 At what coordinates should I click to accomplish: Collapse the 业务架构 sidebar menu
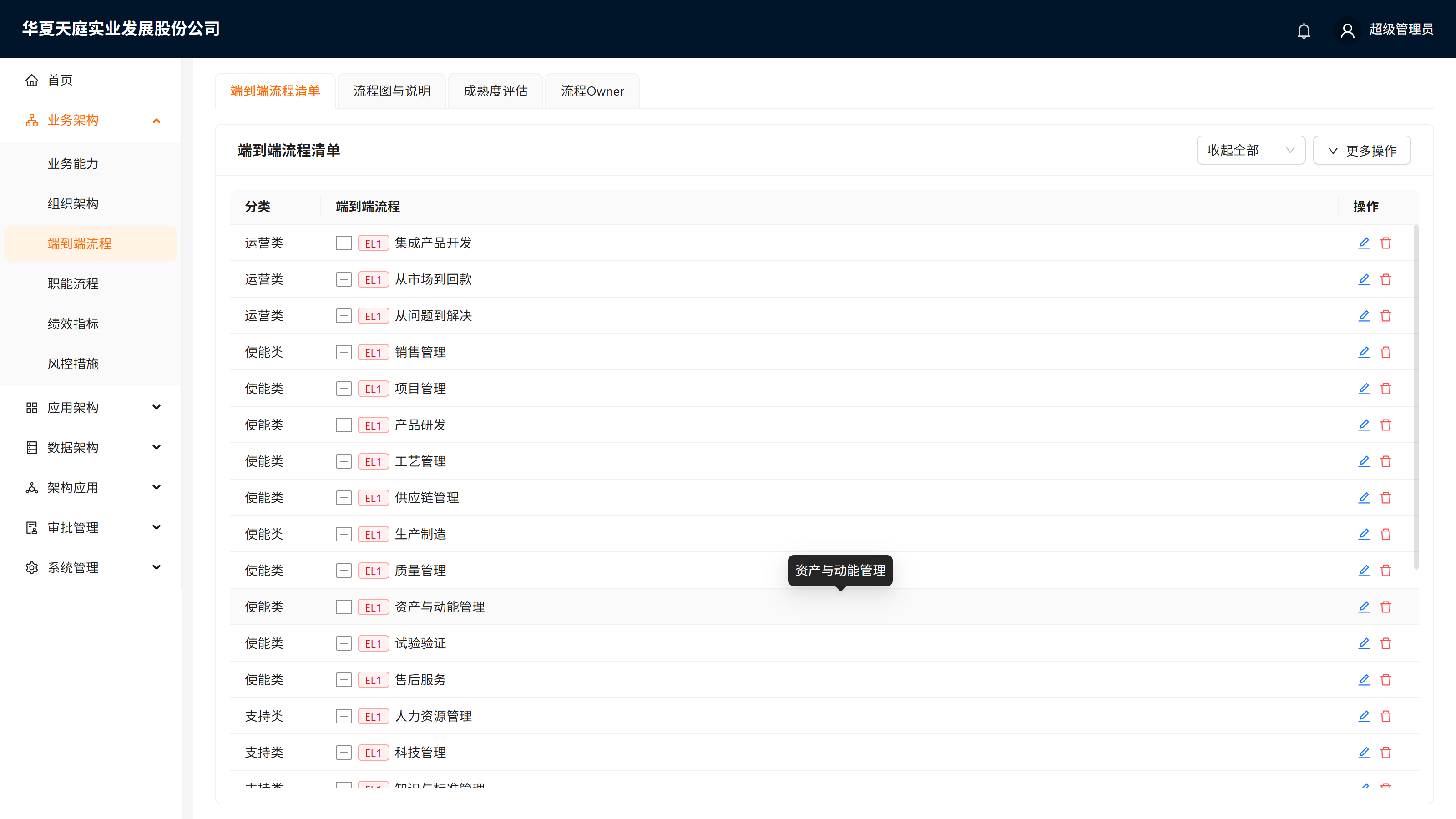click(91, 121)
